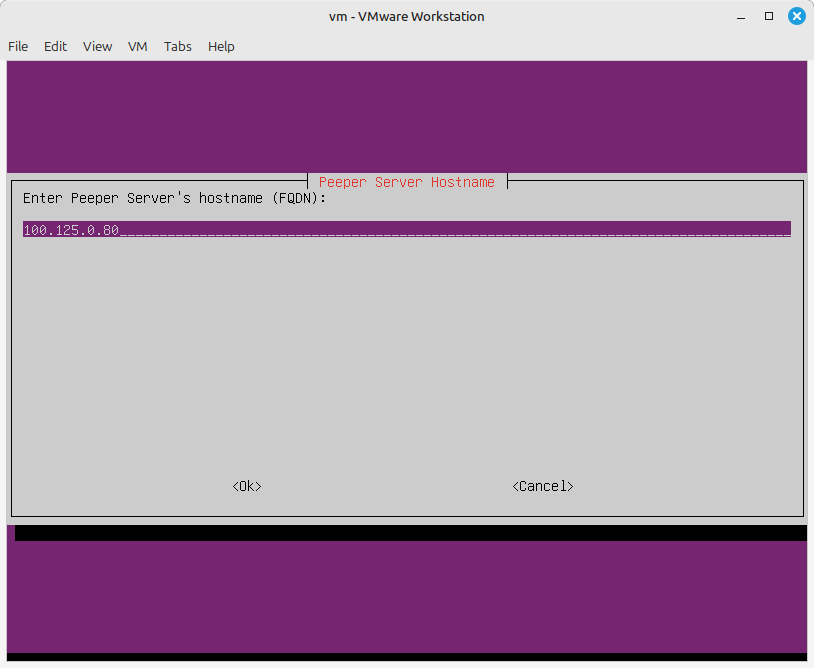814x668 pixels.
Task: Close the VMware Workstation window
Action: tap(796, 16)
